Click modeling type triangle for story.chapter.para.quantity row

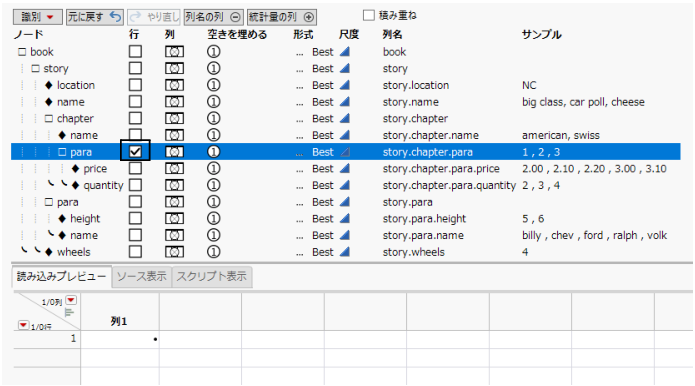pyautogui.click(x=344, y=185)
